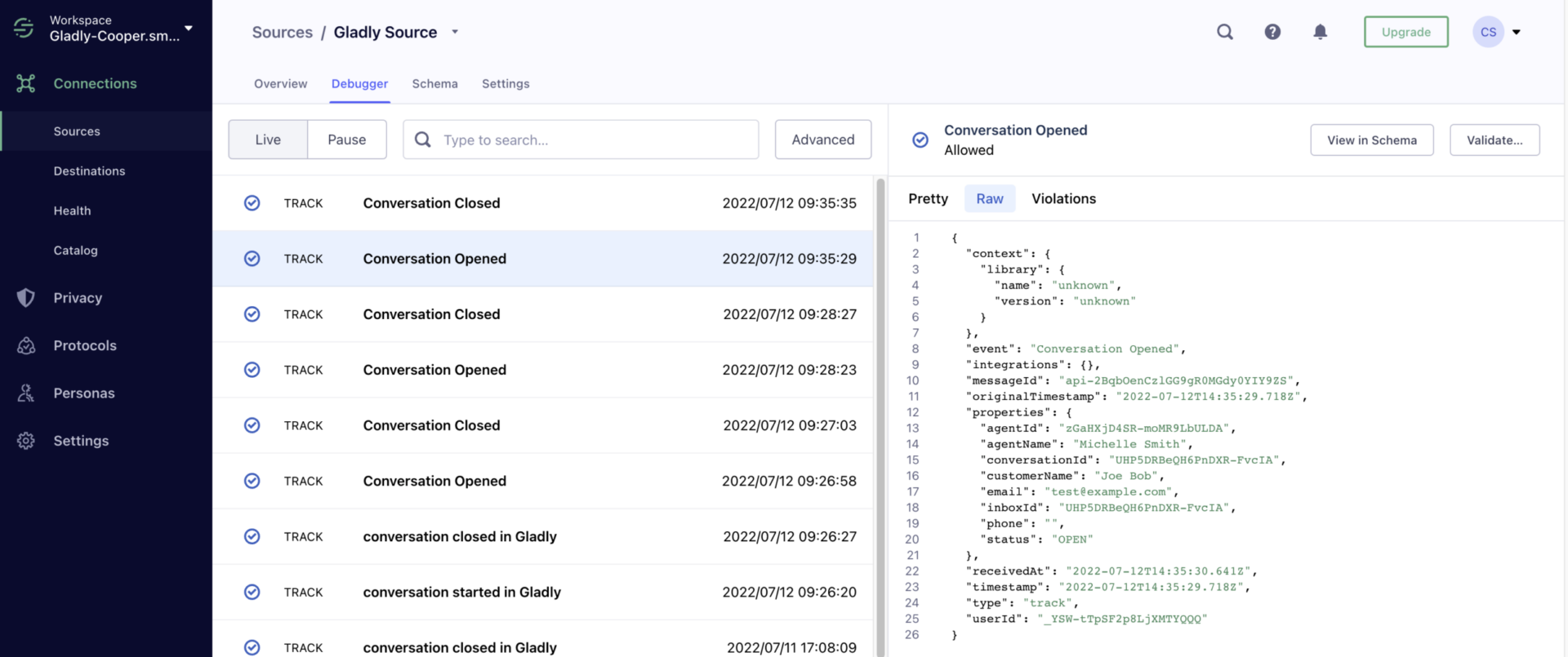Viewport: 1568px width, 657px height.
Task: Open global search magnifier in header
Action: coord(1225,32)
